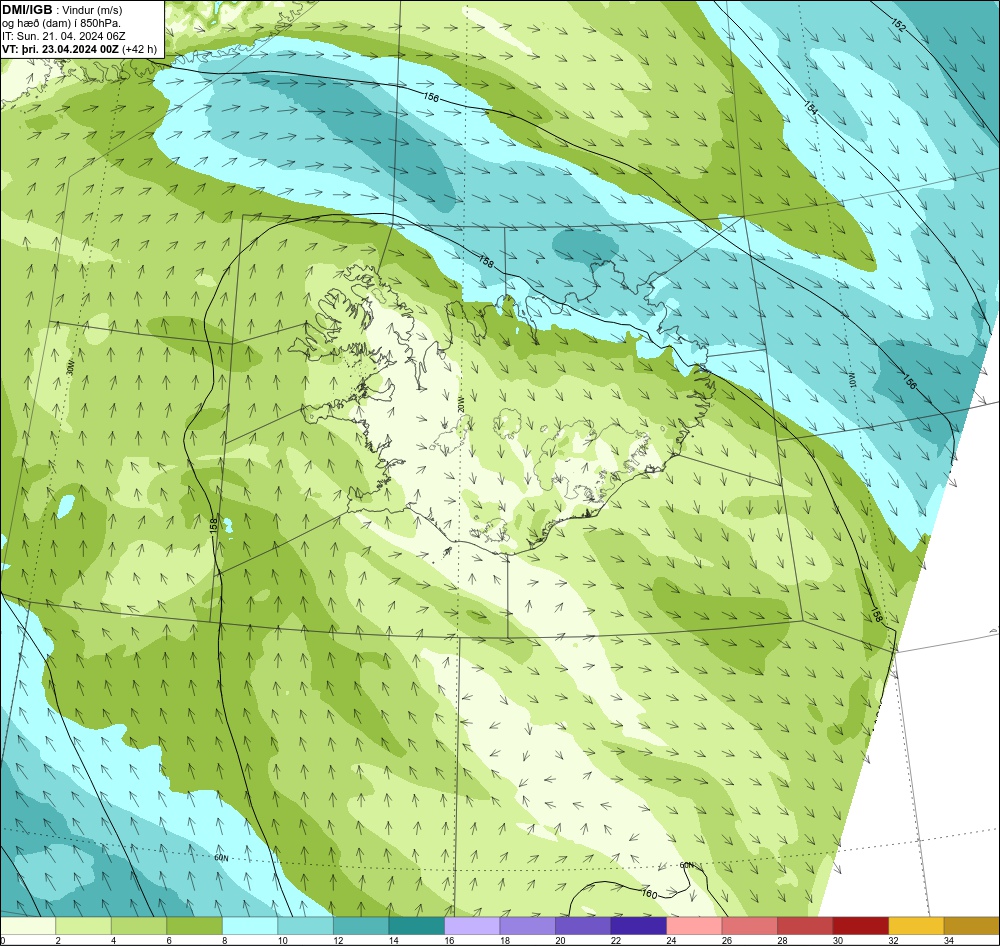This screenshot has height=946, width=1000.
Task: Select the "og hæð (dam) í 850hPa." line
Action: (x=61, y=23)
